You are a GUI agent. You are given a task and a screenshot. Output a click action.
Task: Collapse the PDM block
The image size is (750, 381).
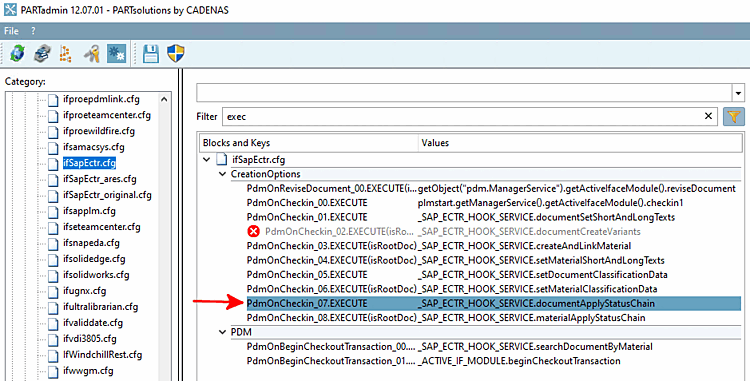coord(222,332)
